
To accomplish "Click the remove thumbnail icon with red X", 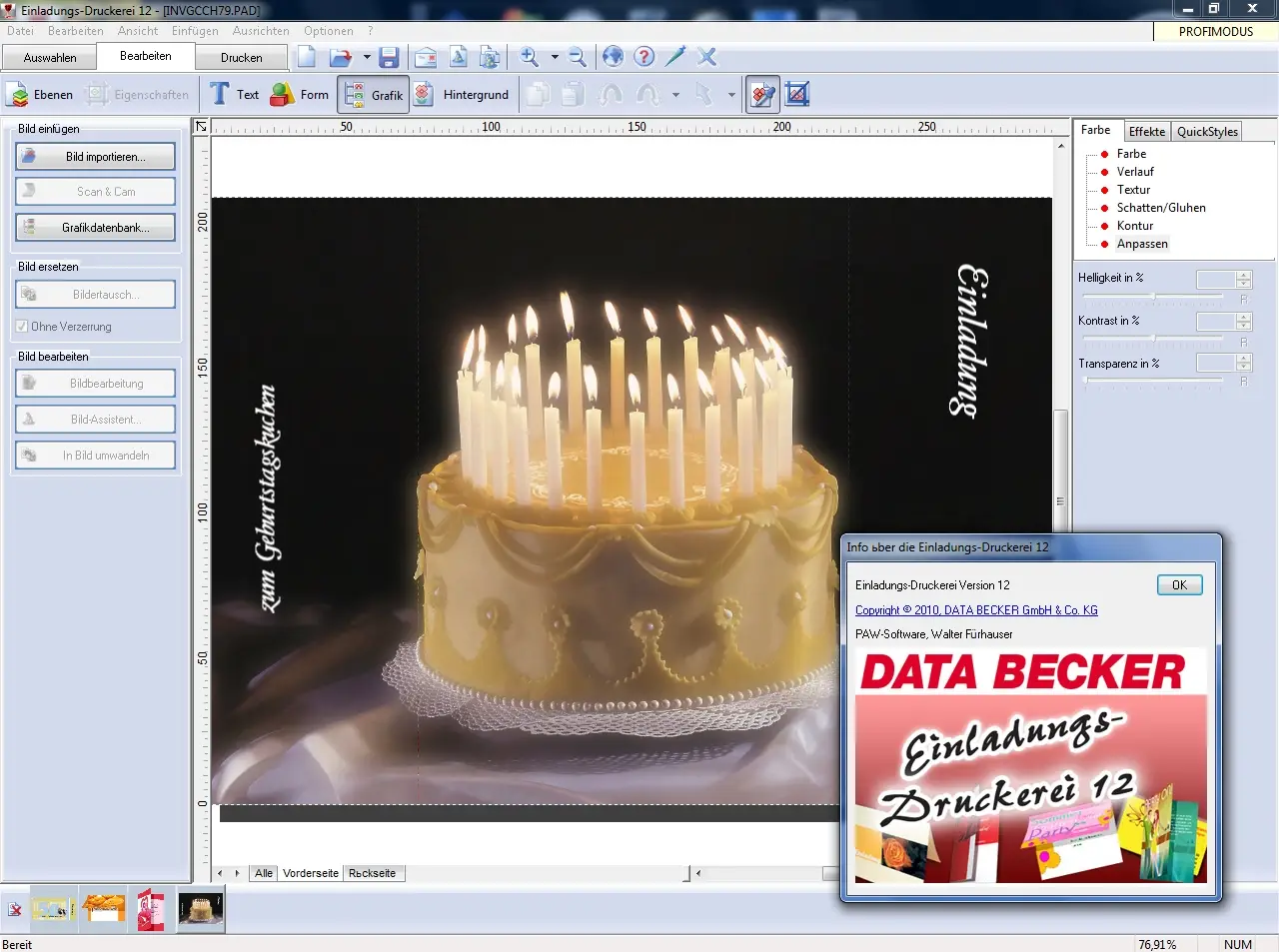I will tap(15, 909).
